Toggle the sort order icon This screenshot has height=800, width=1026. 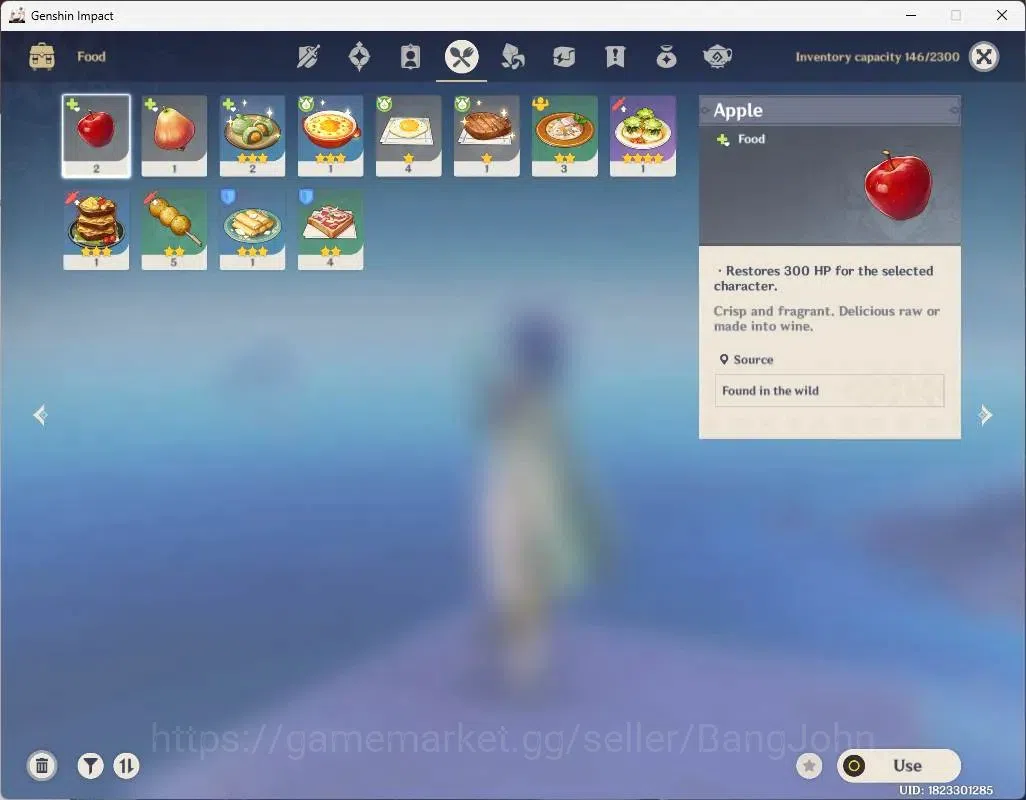pos(126,765)
